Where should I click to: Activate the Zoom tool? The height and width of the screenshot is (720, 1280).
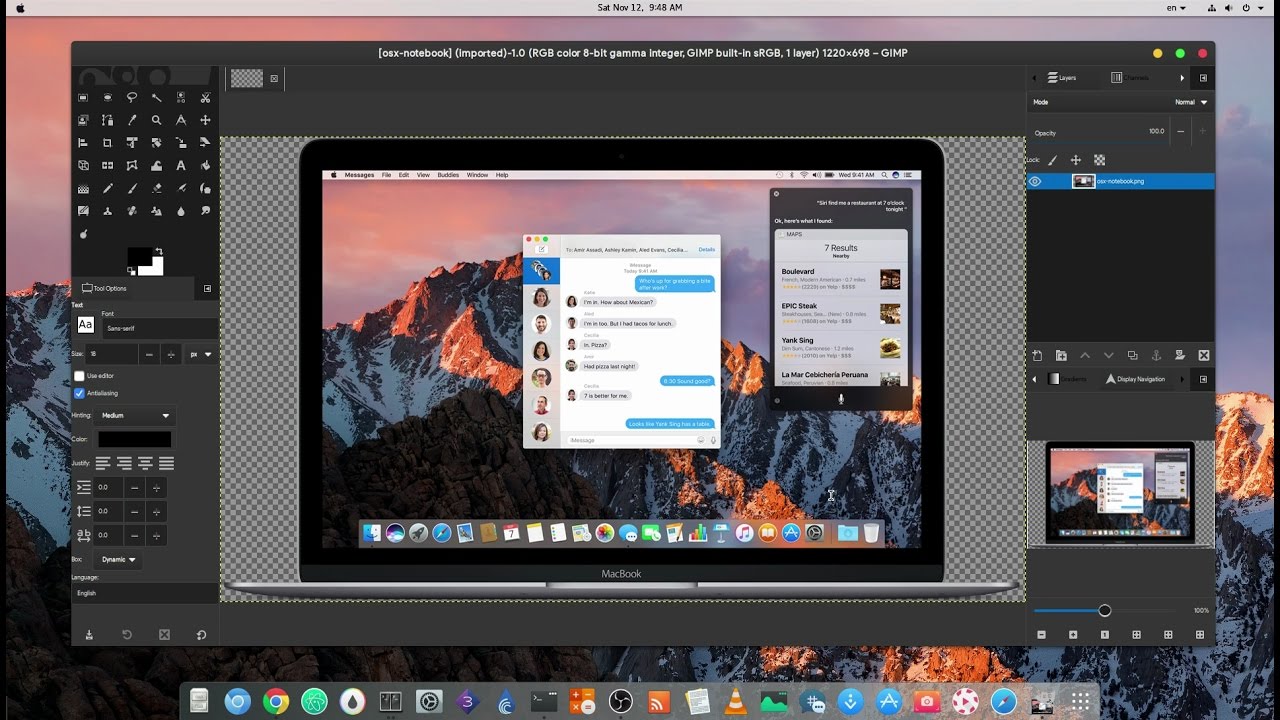pyautogui.click(x=155, y=120)
